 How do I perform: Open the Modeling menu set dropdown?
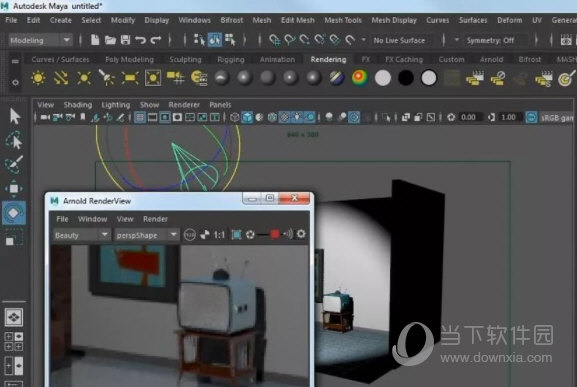tap(40, 40)
